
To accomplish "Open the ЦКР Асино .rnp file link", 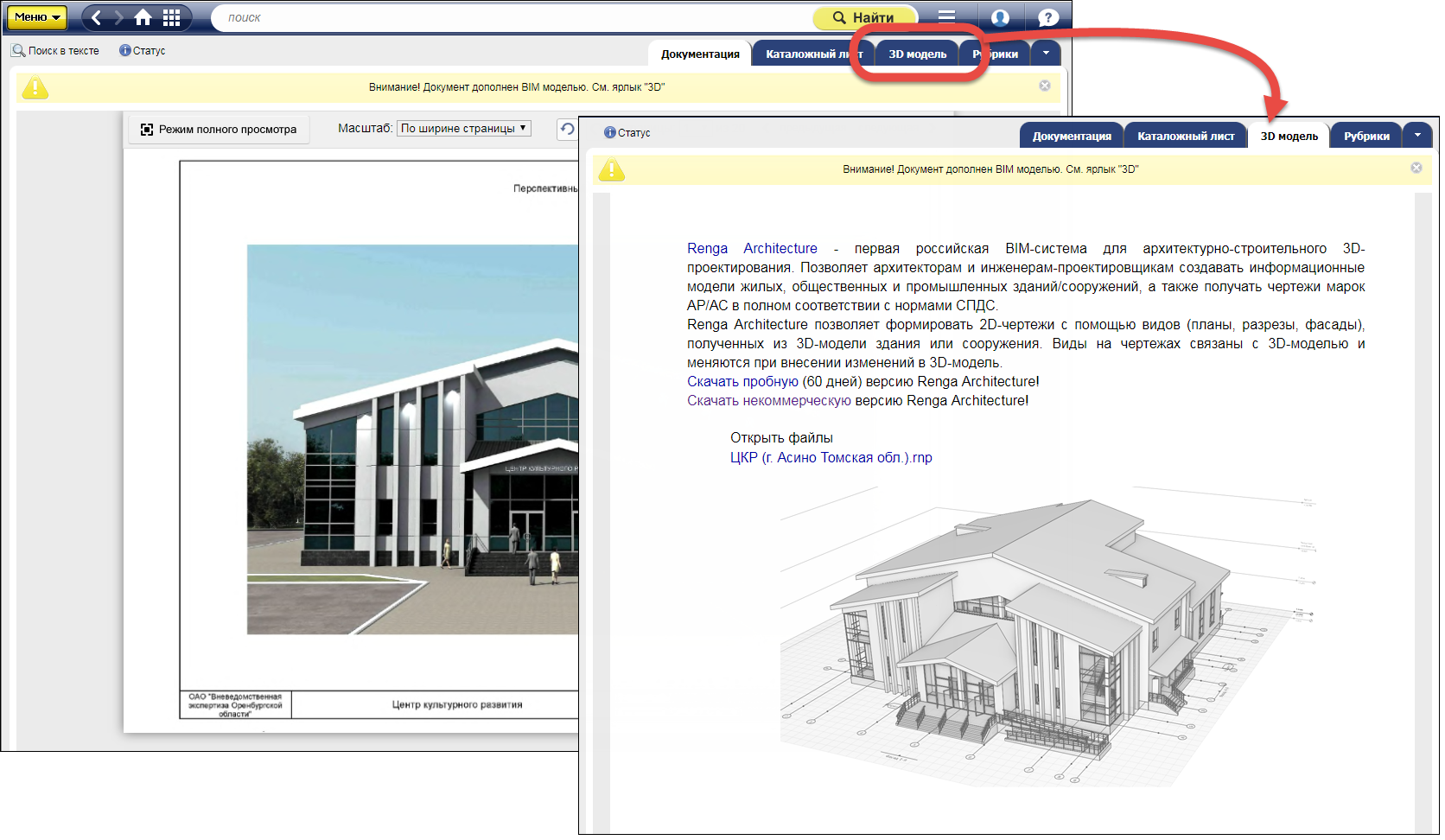I will [831, 458].
